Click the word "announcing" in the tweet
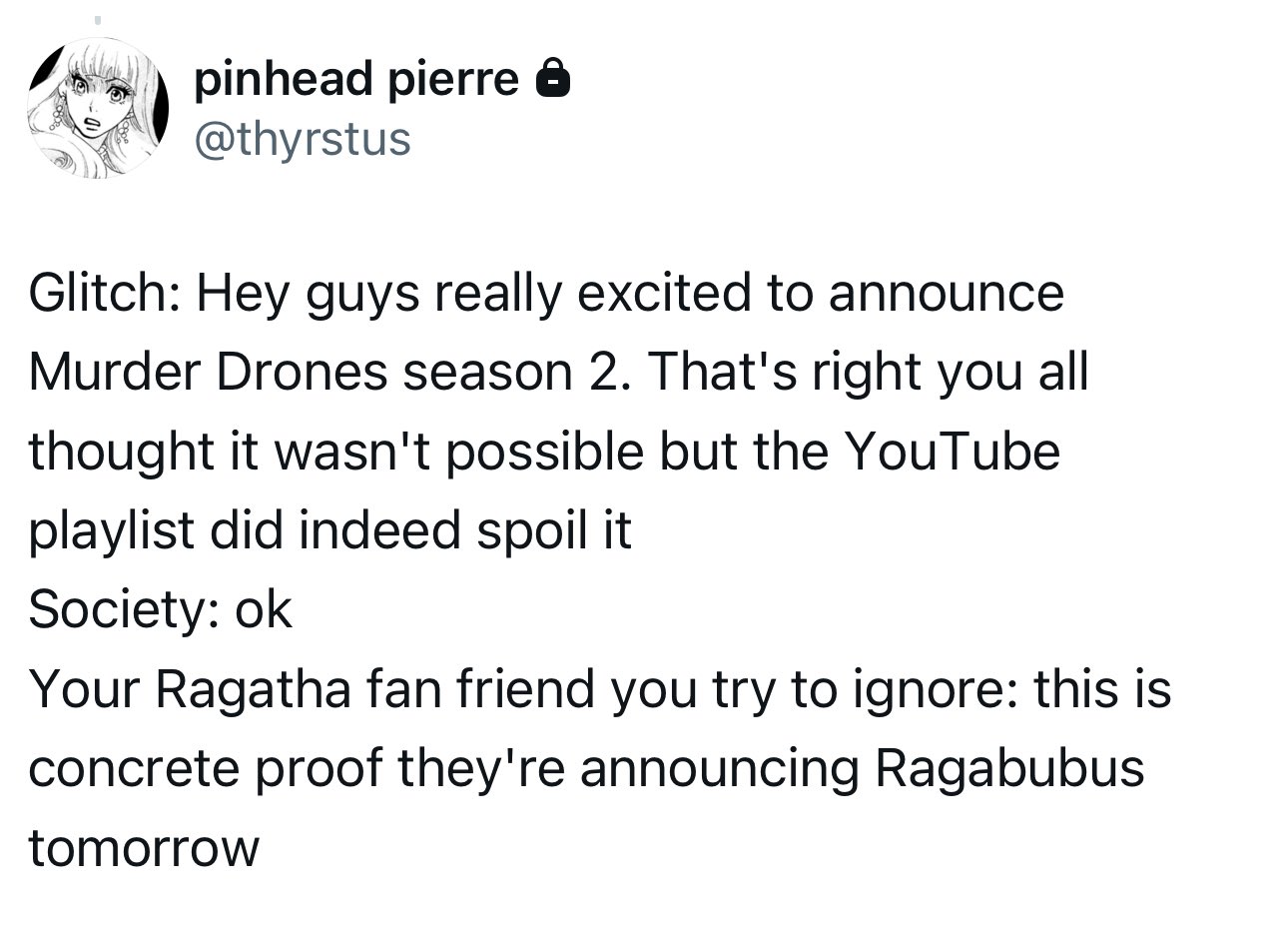 tap(719, 768)
